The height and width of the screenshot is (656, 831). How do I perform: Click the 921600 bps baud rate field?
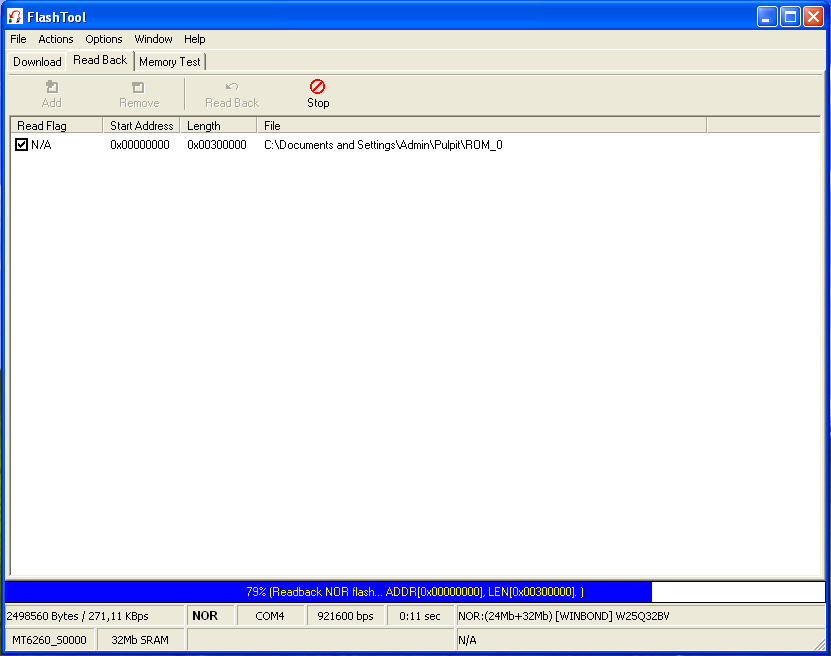(x=345, y=616)
